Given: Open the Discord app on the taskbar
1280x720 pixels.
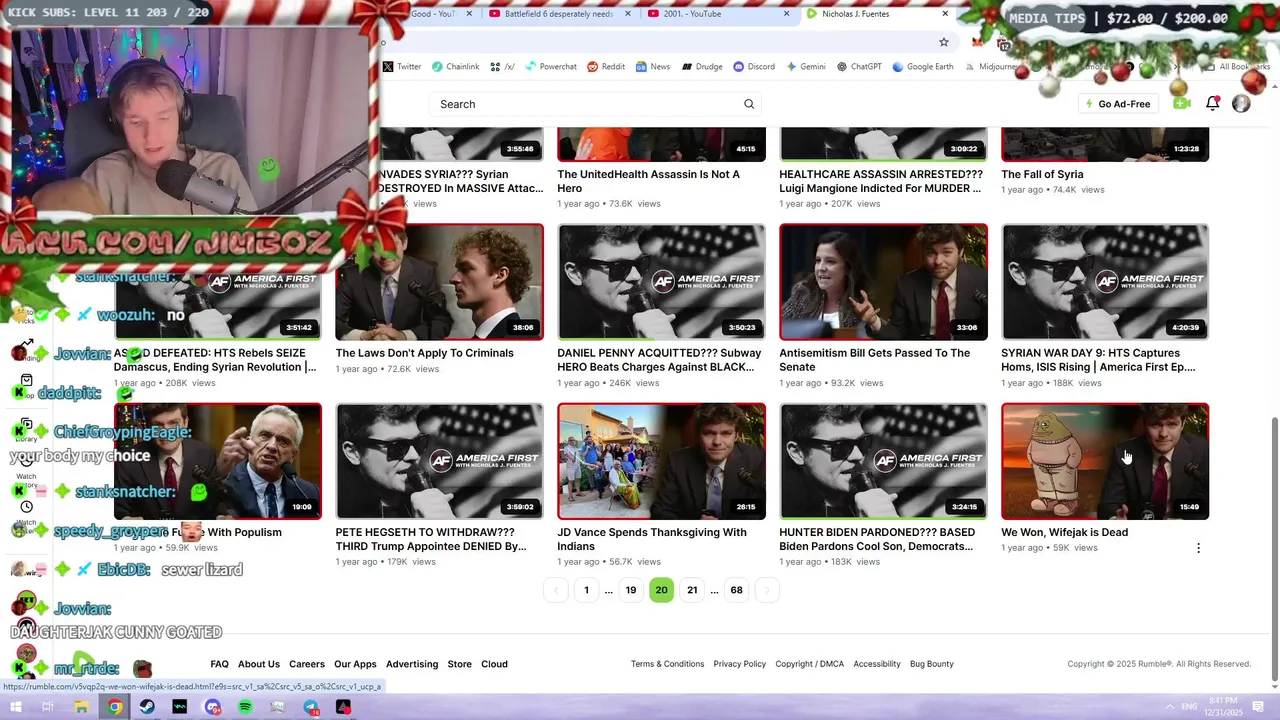Looking at the screenshot, I should [213, 707].
